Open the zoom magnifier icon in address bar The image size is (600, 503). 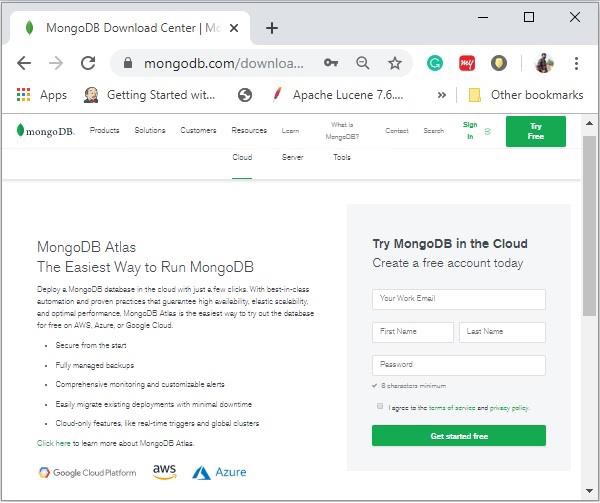coord(363,63)
